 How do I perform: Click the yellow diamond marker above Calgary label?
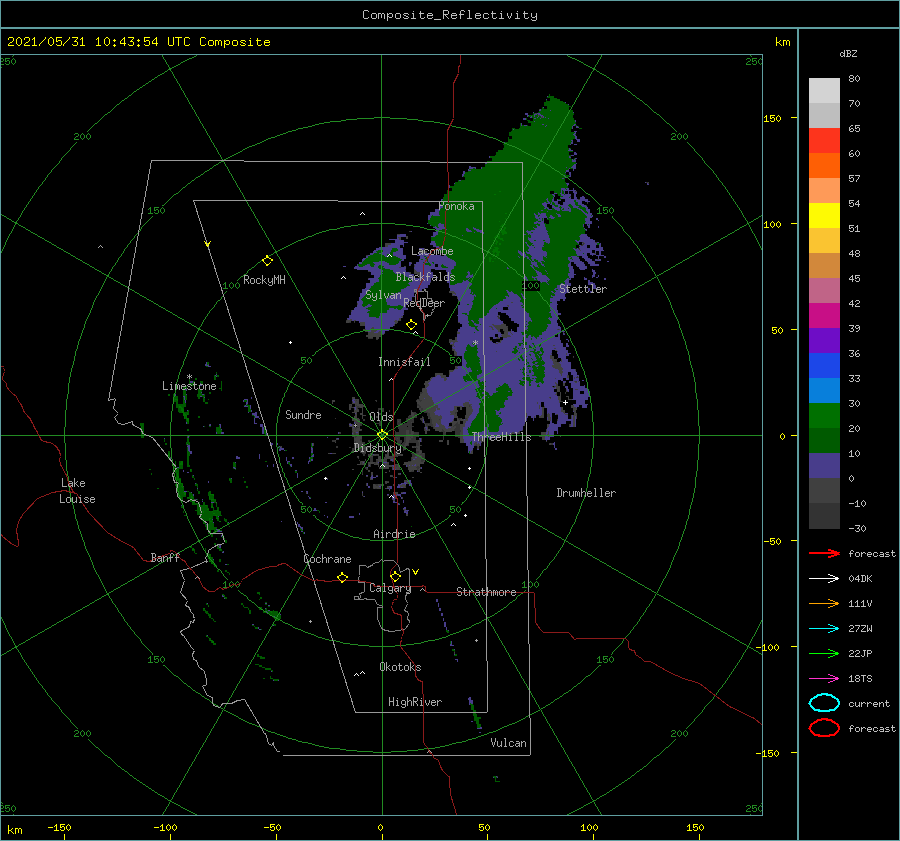tap(395, 576)
